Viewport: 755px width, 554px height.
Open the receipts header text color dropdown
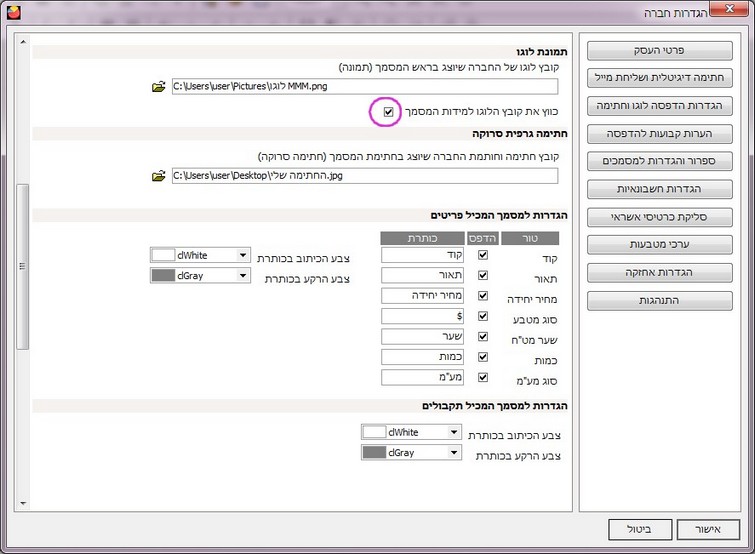click(455, 433)
